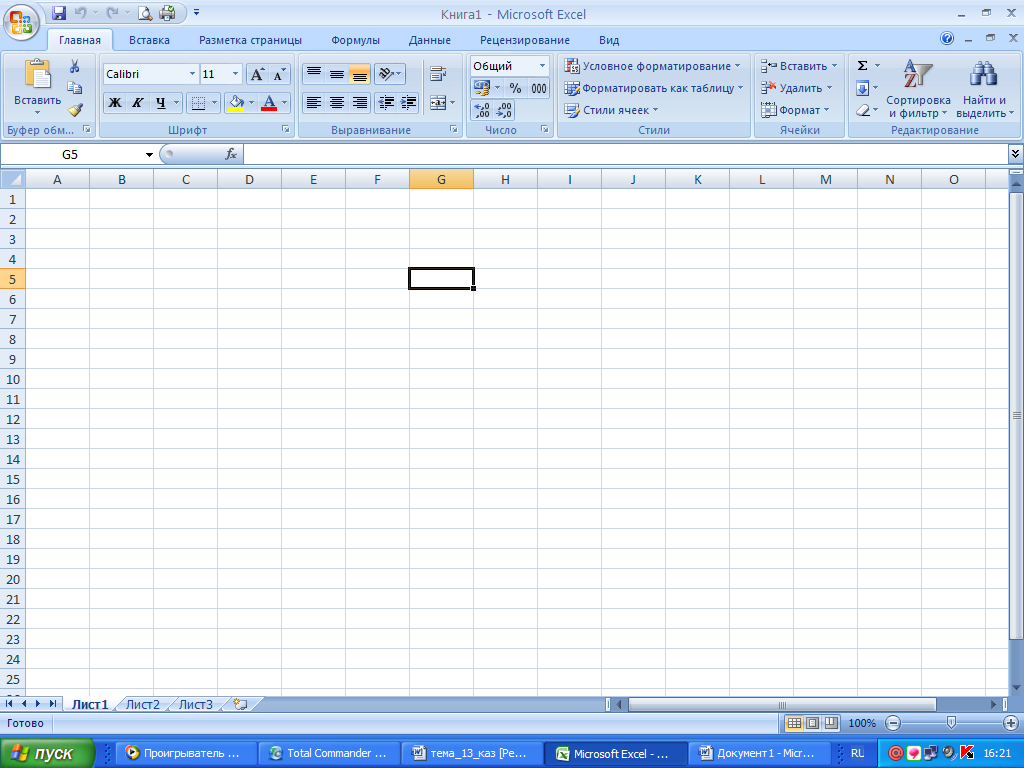
Task: Switch to Normal view in the status bar
Action: (x=794, y=723)
